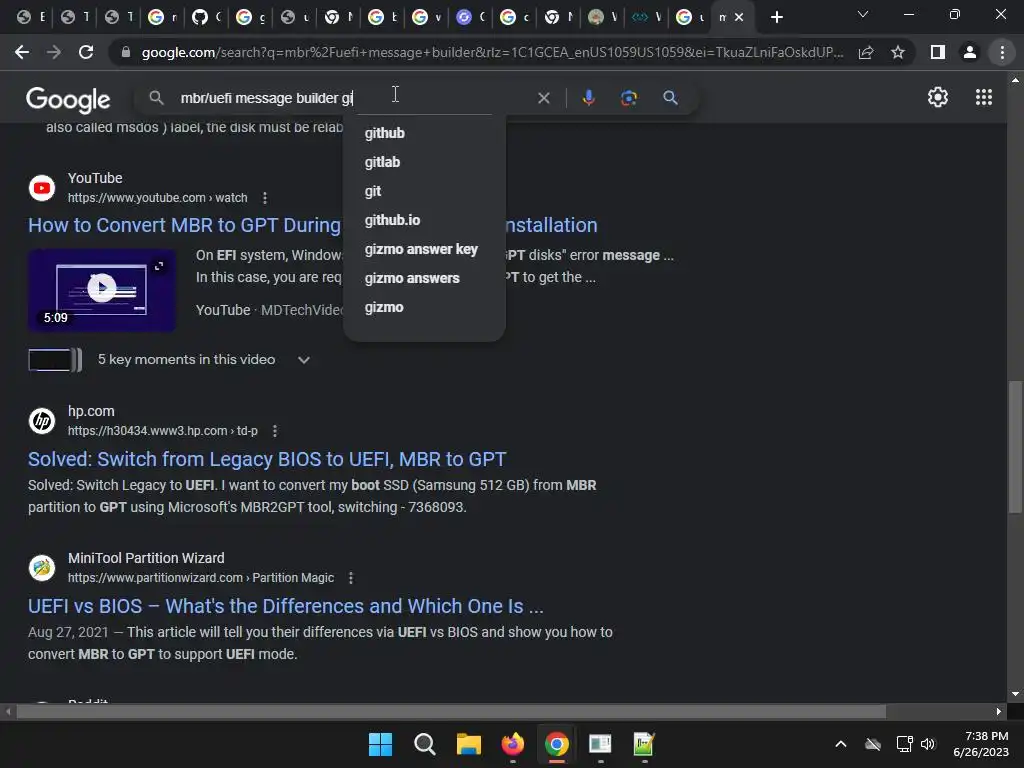This screenshot has height=768, width=1024.
Task: Click the YouTube source name of result
Action: (95, 178)
